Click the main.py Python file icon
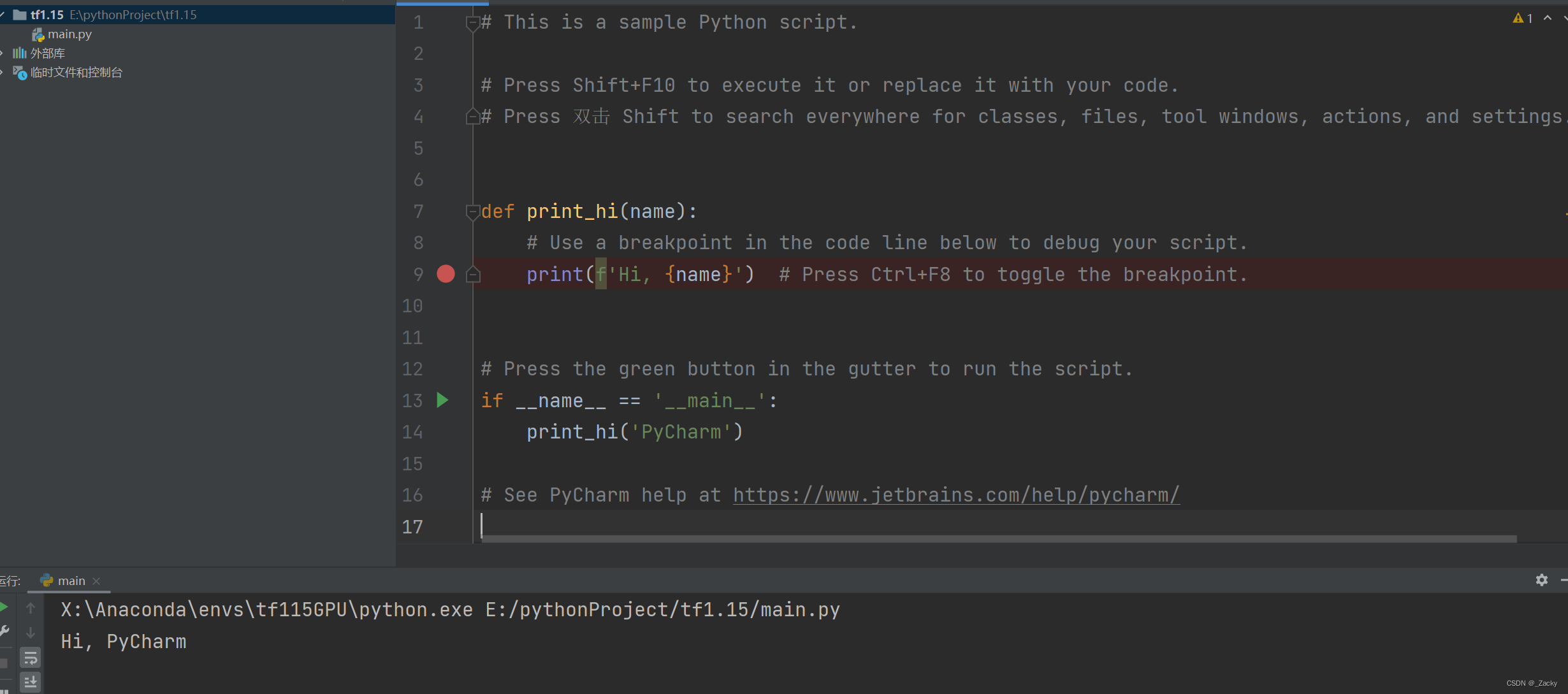 [38, 34]
